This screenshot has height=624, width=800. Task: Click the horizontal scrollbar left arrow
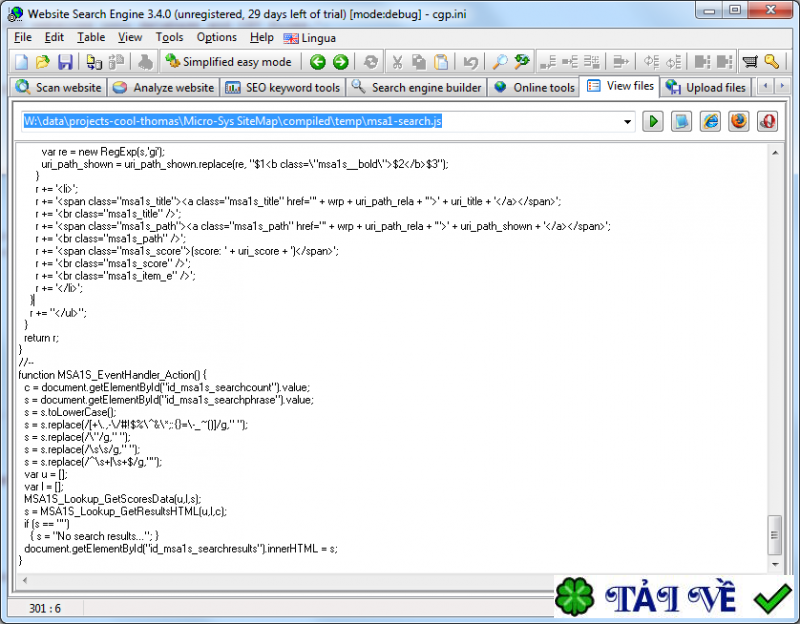click(x=24, y=580)
